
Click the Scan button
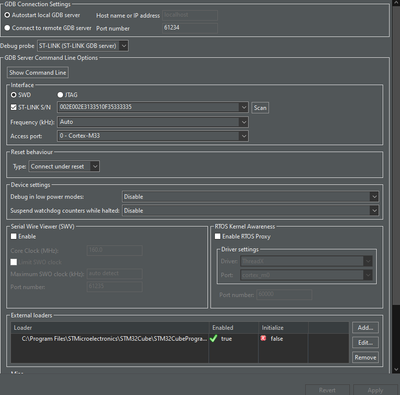(260, 108)
